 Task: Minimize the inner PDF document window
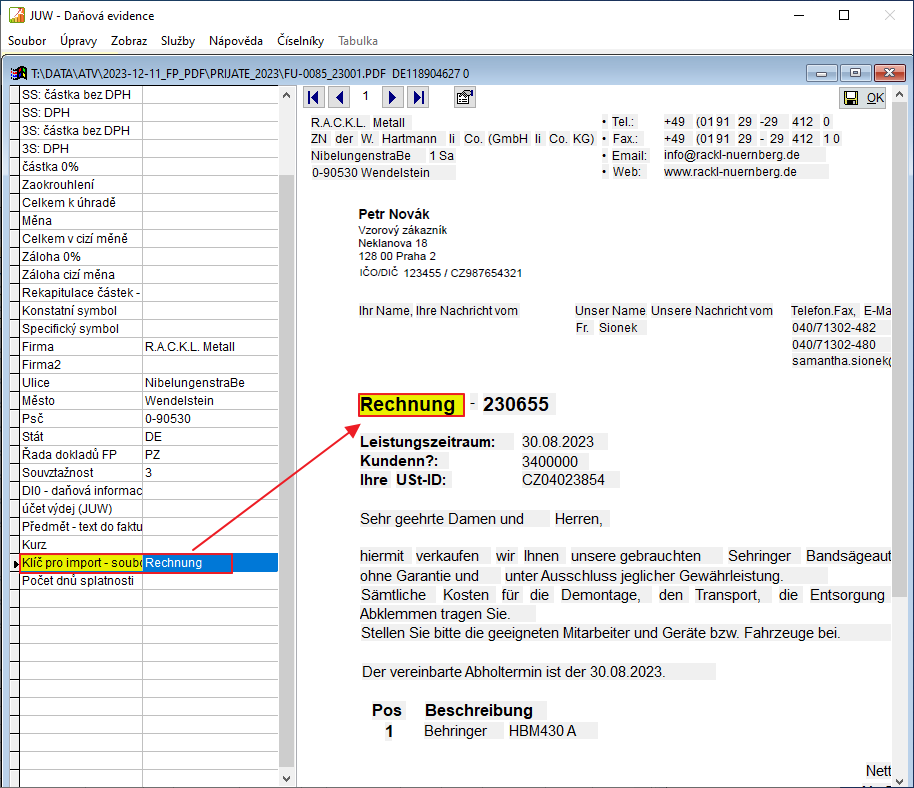click(x=821, y=73)
